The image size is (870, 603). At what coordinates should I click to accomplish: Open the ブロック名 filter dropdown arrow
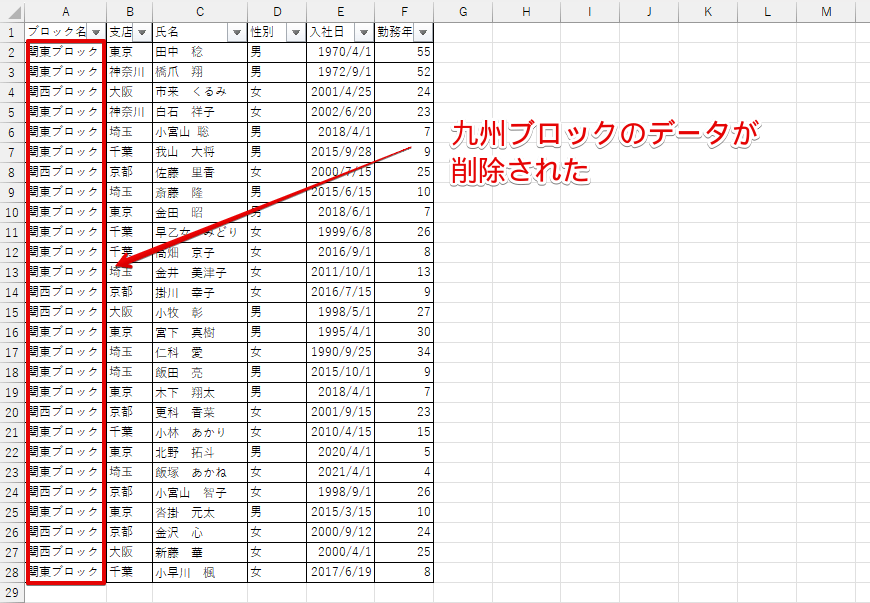(97, 32)
